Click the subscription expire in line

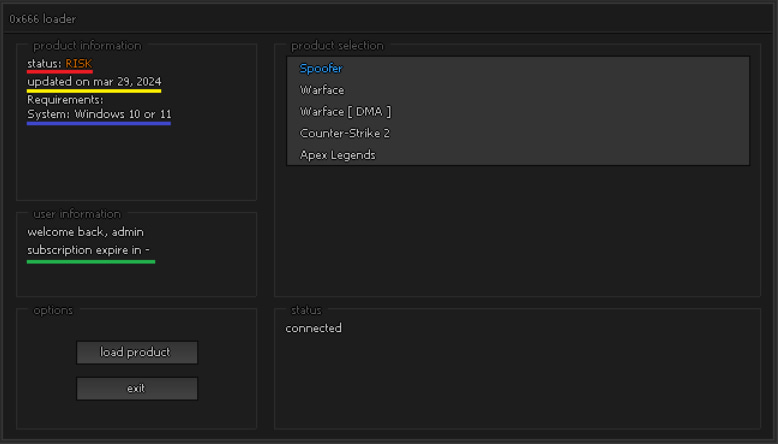(88, 250)
